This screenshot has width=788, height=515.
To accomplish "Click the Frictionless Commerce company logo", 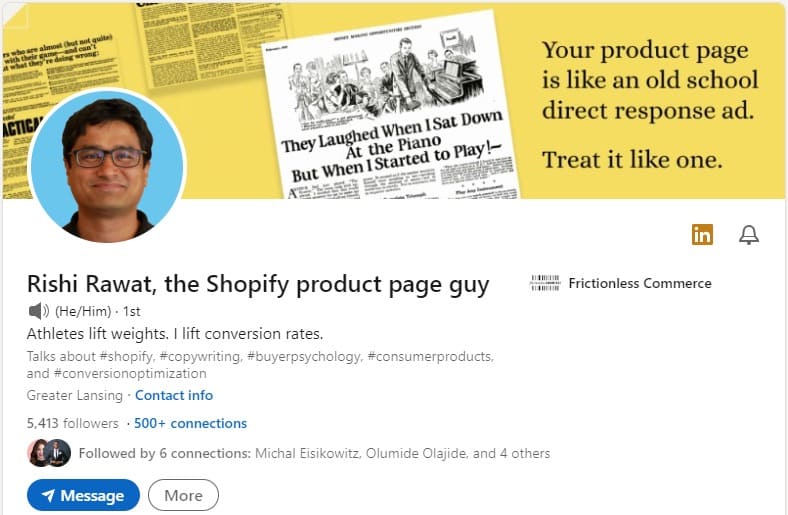I will point(544,283).
